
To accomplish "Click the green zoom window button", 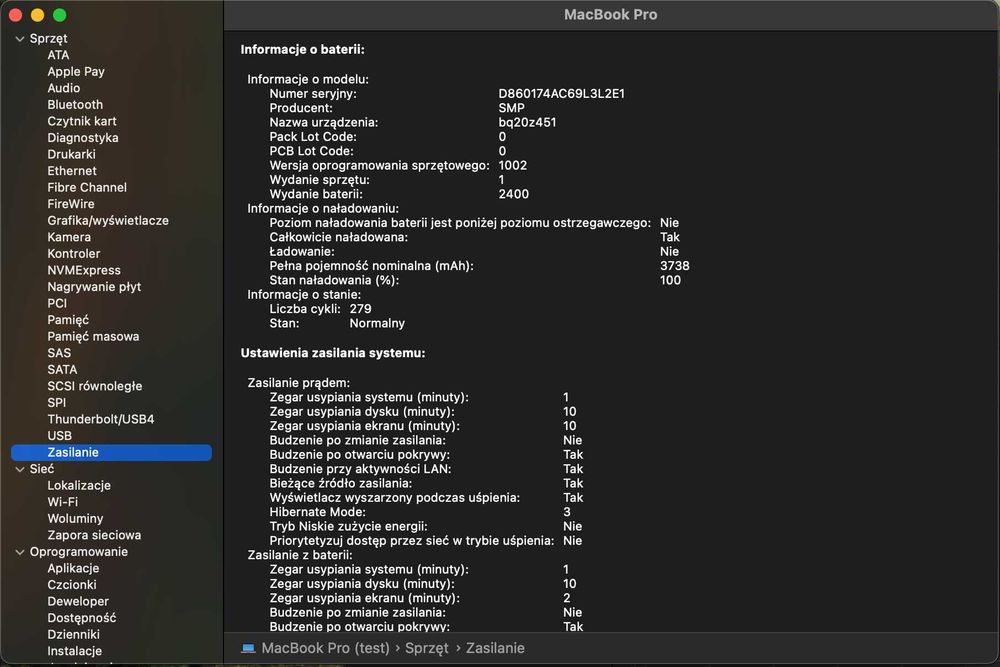I will [x=59, y=15].
